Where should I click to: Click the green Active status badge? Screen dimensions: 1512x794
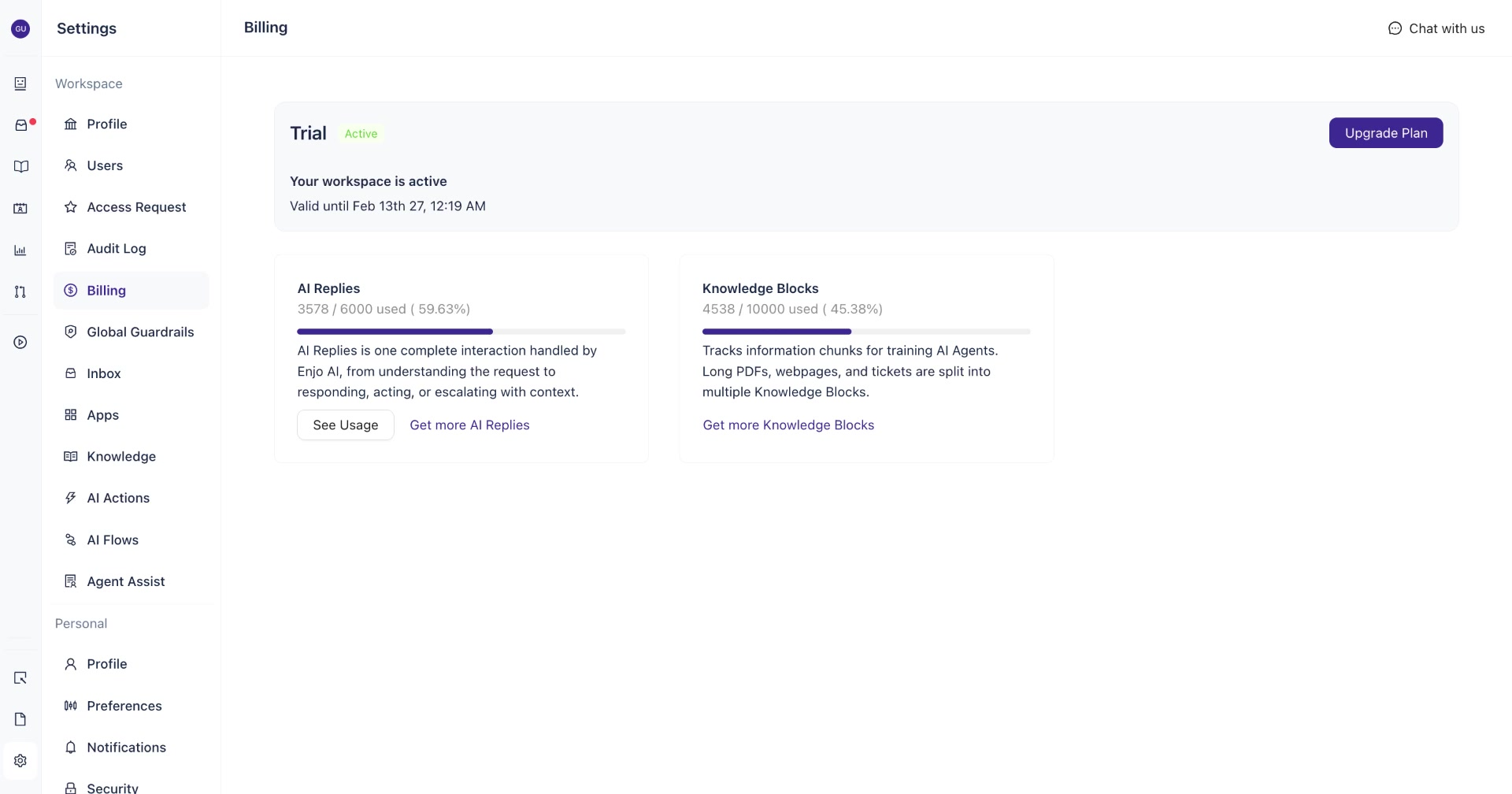point(361,134)
